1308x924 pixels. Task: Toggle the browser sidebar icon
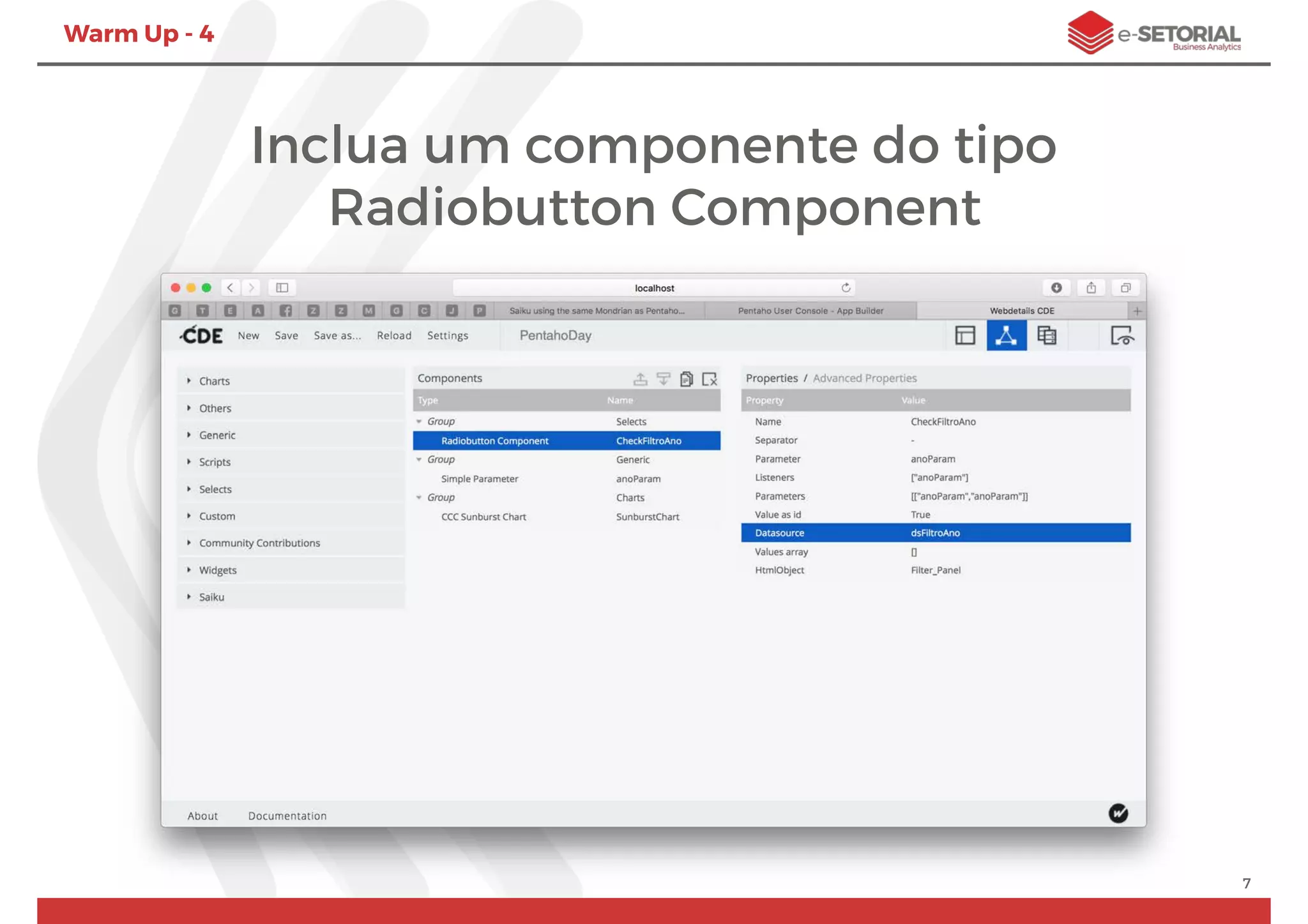coord(282,288)
